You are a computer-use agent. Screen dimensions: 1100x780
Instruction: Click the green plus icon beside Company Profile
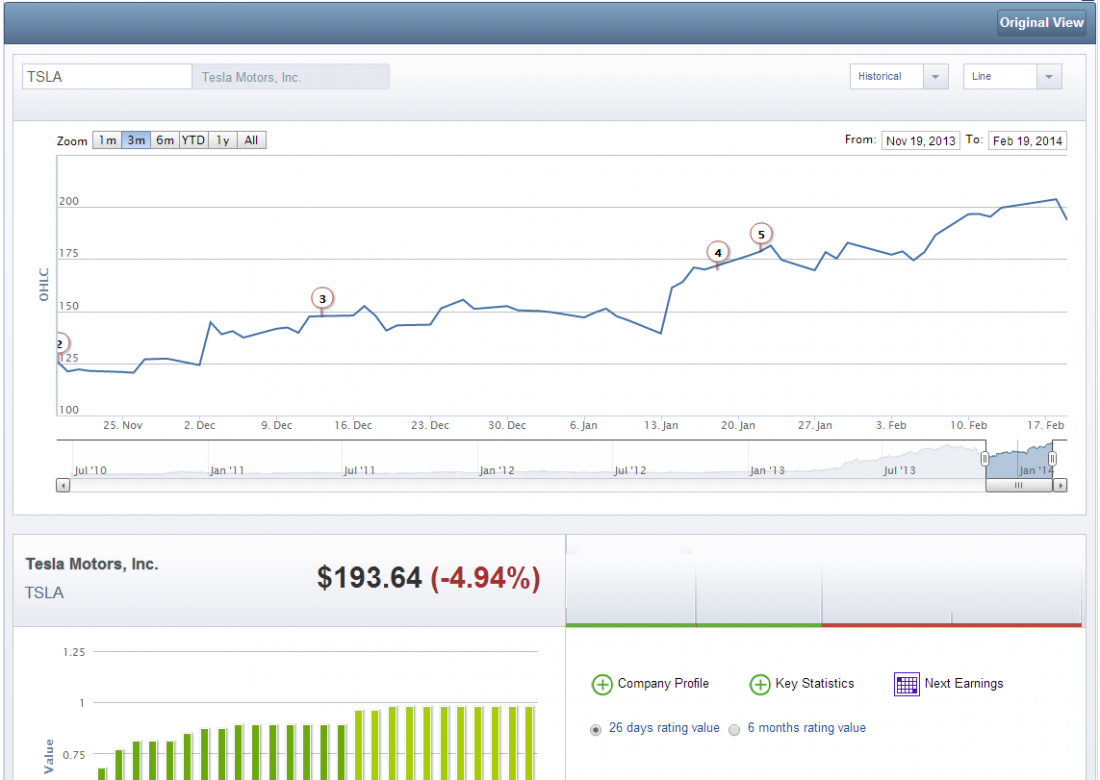601,684
